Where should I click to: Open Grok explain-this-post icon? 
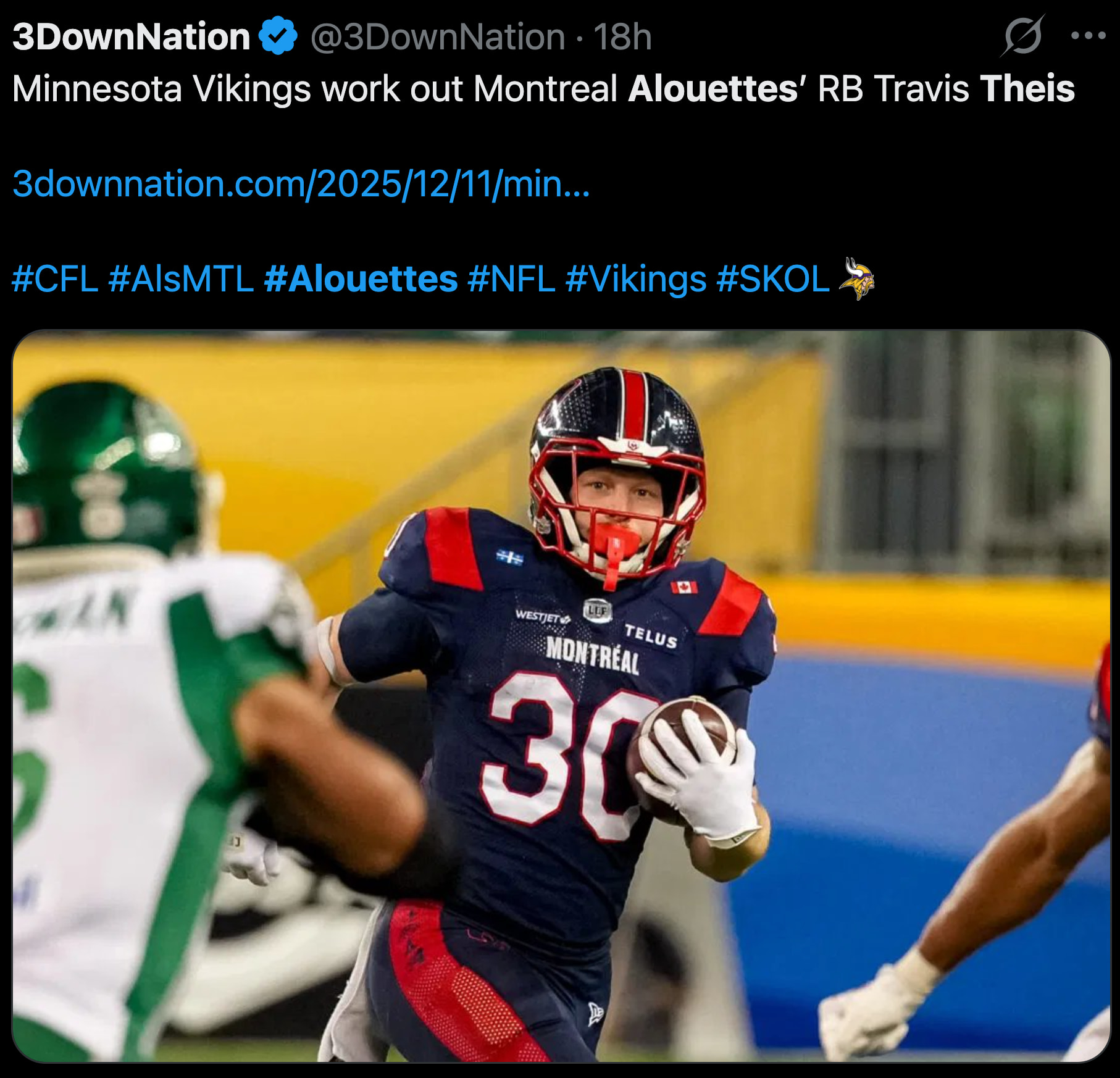[1022, 36]
